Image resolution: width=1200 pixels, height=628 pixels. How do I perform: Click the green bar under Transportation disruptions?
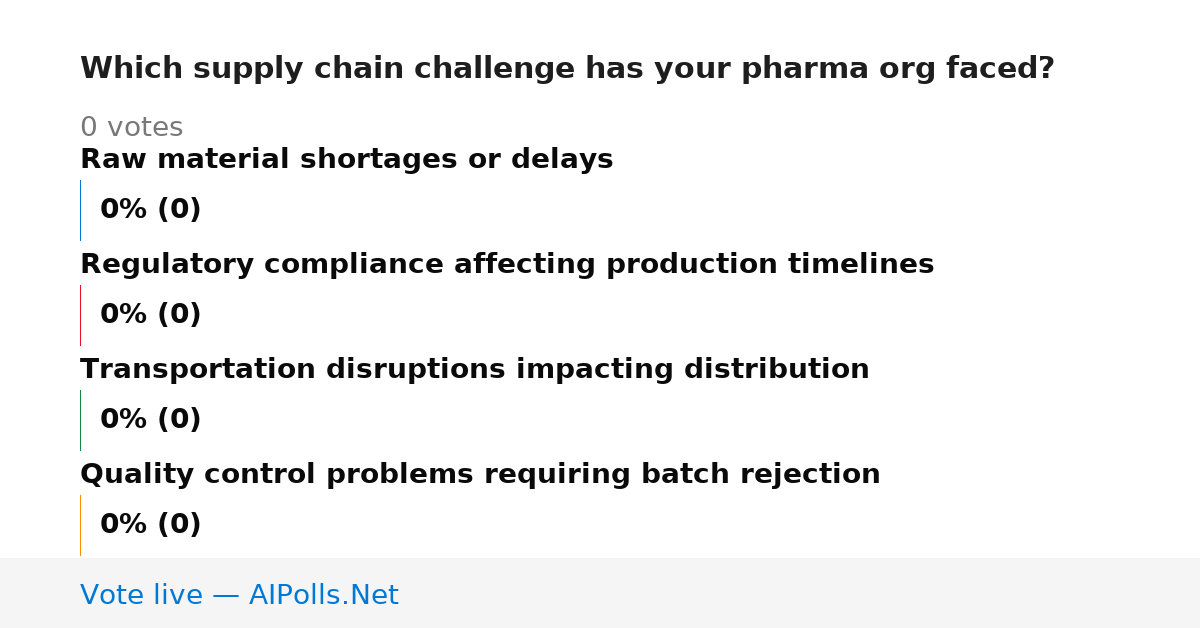coord(80,420)
